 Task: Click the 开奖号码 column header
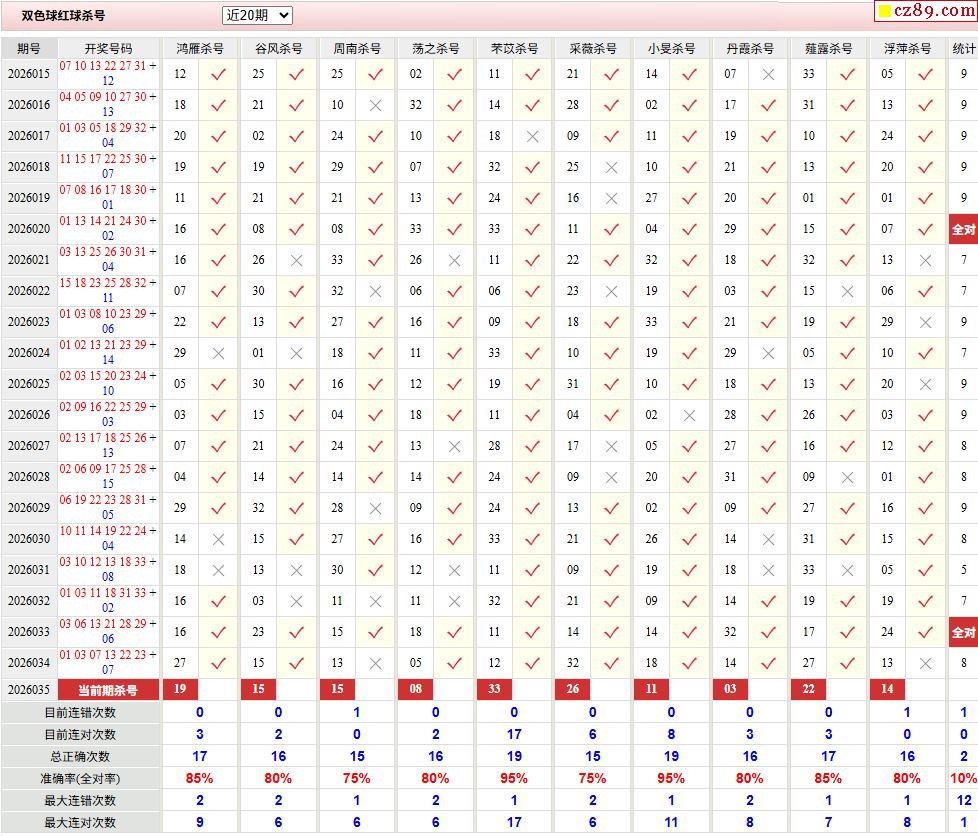tap(108, 48)
